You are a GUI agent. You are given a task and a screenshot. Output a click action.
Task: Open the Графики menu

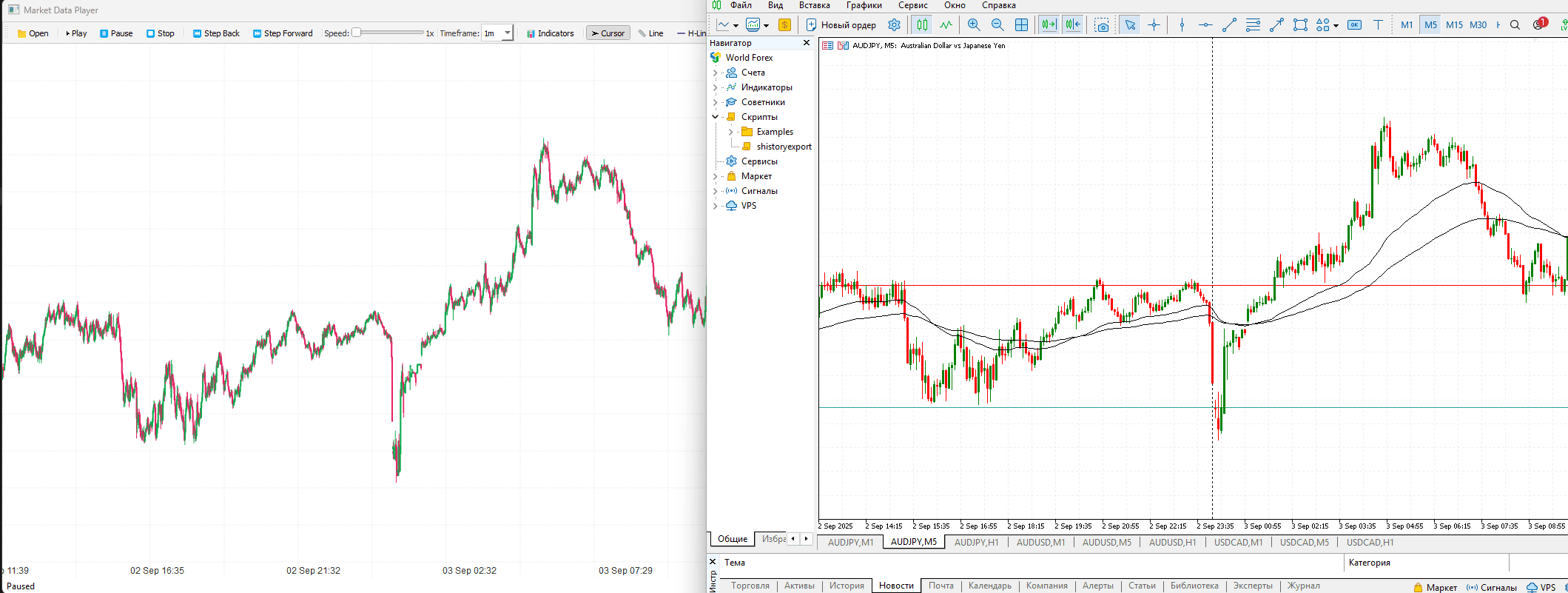coord(864,5)
